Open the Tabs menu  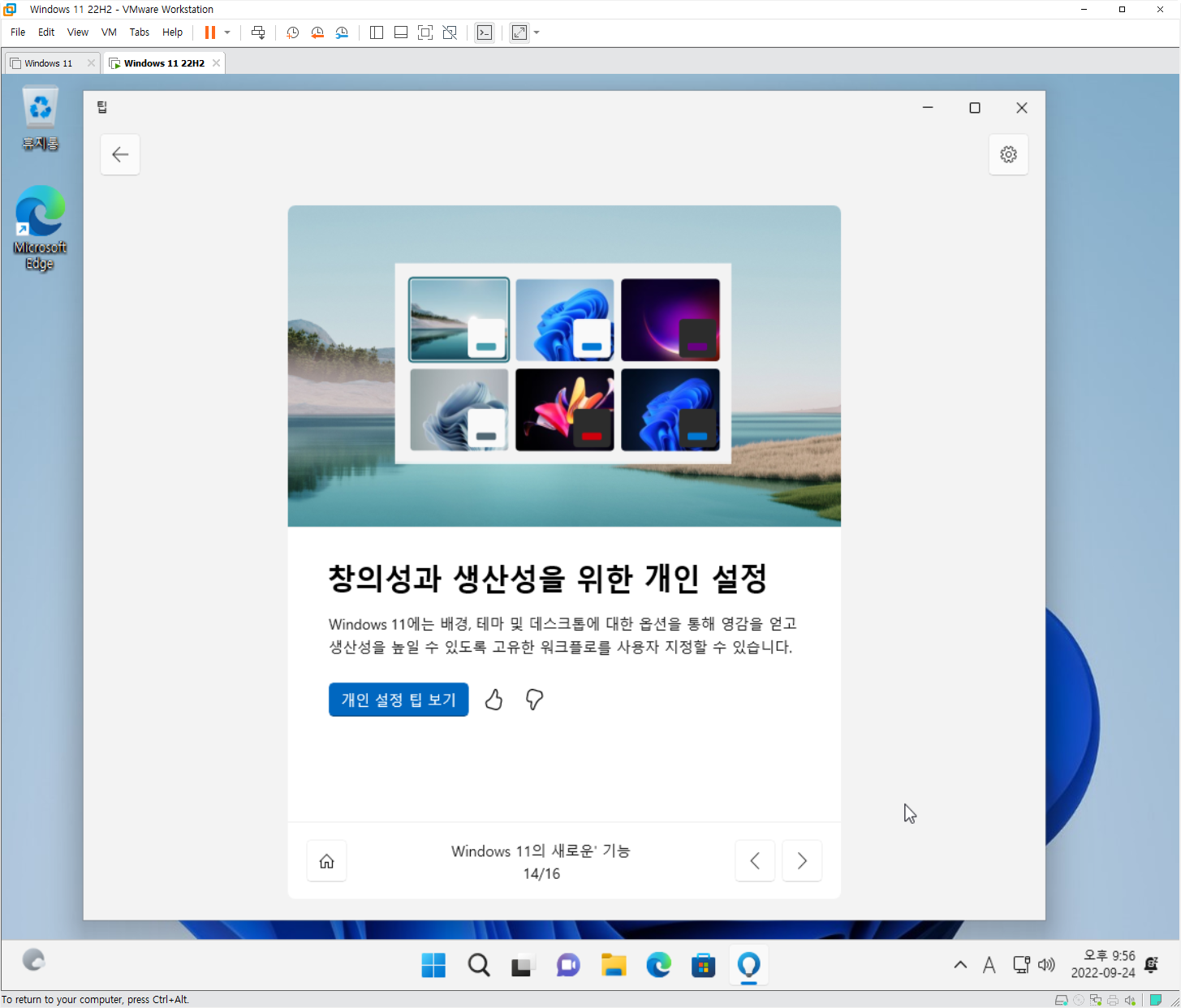tap(140, 32)
